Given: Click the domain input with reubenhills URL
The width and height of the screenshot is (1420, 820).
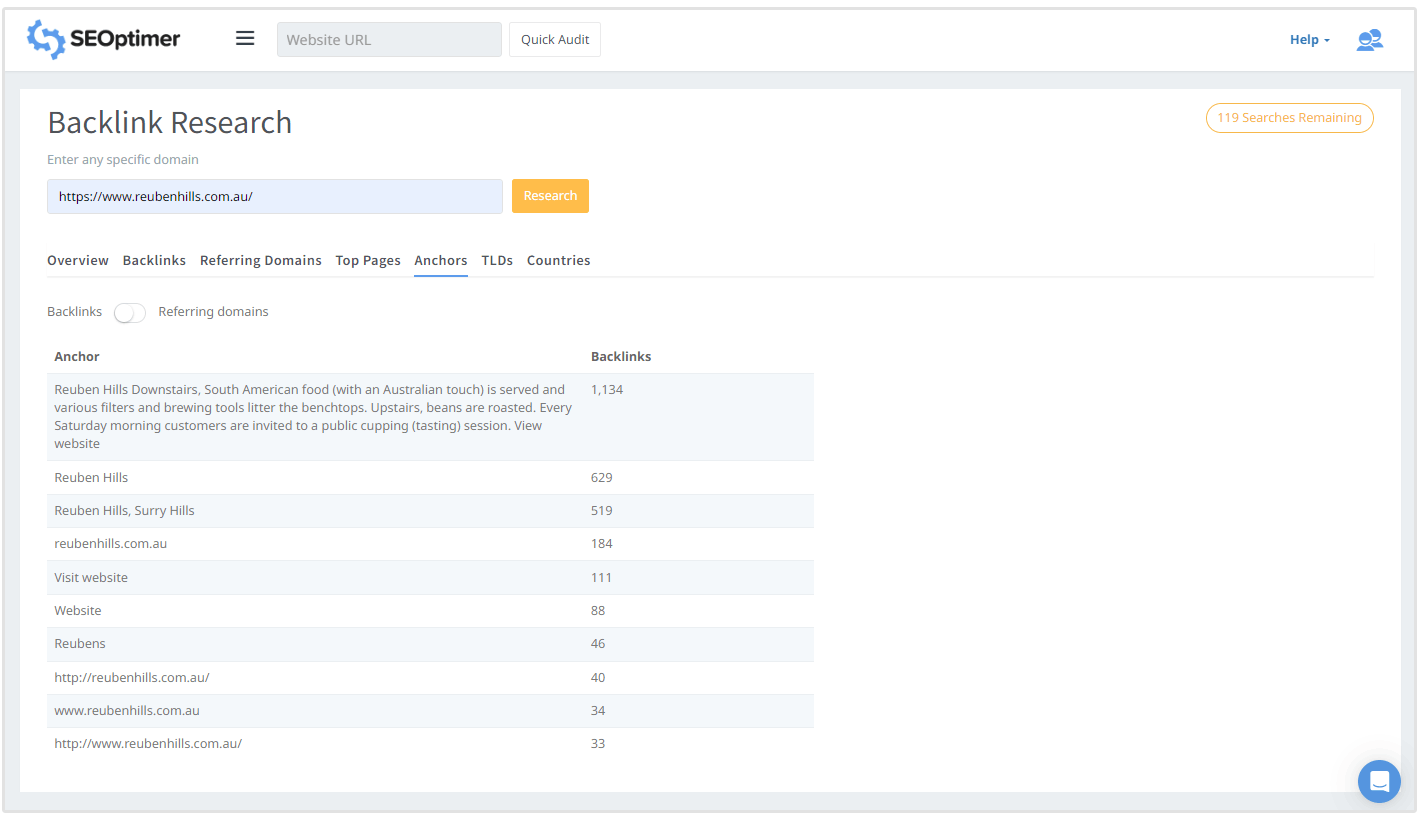Looking at the screenshot, I should point(274,197).
